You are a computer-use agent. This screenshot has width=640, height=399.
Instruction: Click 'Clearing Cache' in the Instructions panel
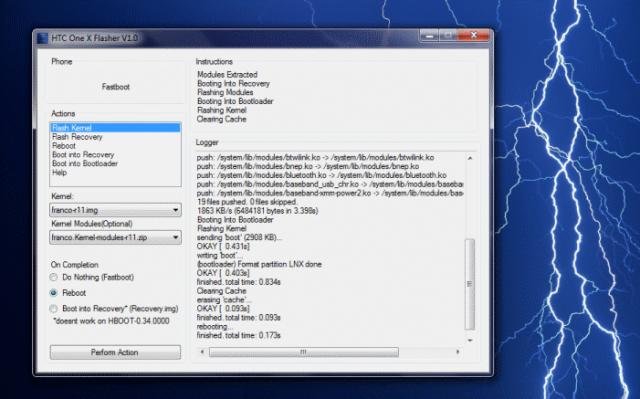(x=222, y=120)
